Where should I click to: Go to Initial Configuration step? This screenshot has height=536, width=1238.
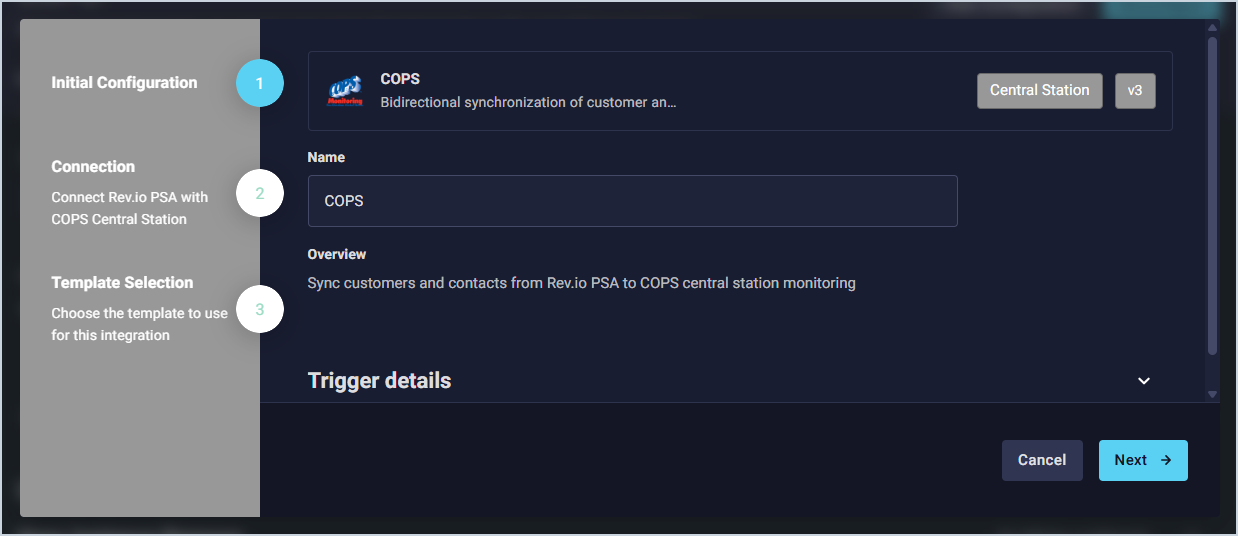tap(124, 83)
